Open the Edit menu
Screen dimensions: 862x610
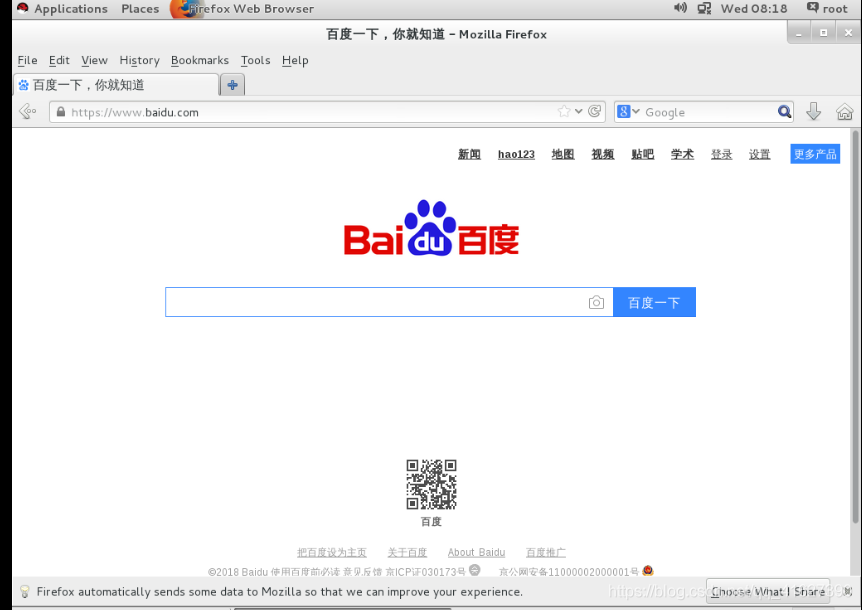click(59, 60)
